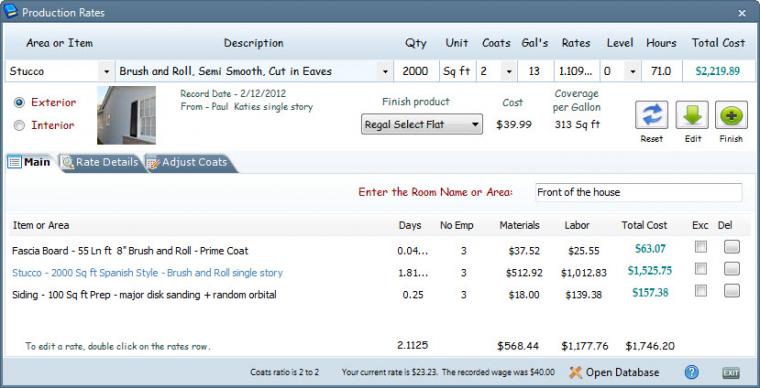Click the exit icon in status bar

tap(731, 372)
